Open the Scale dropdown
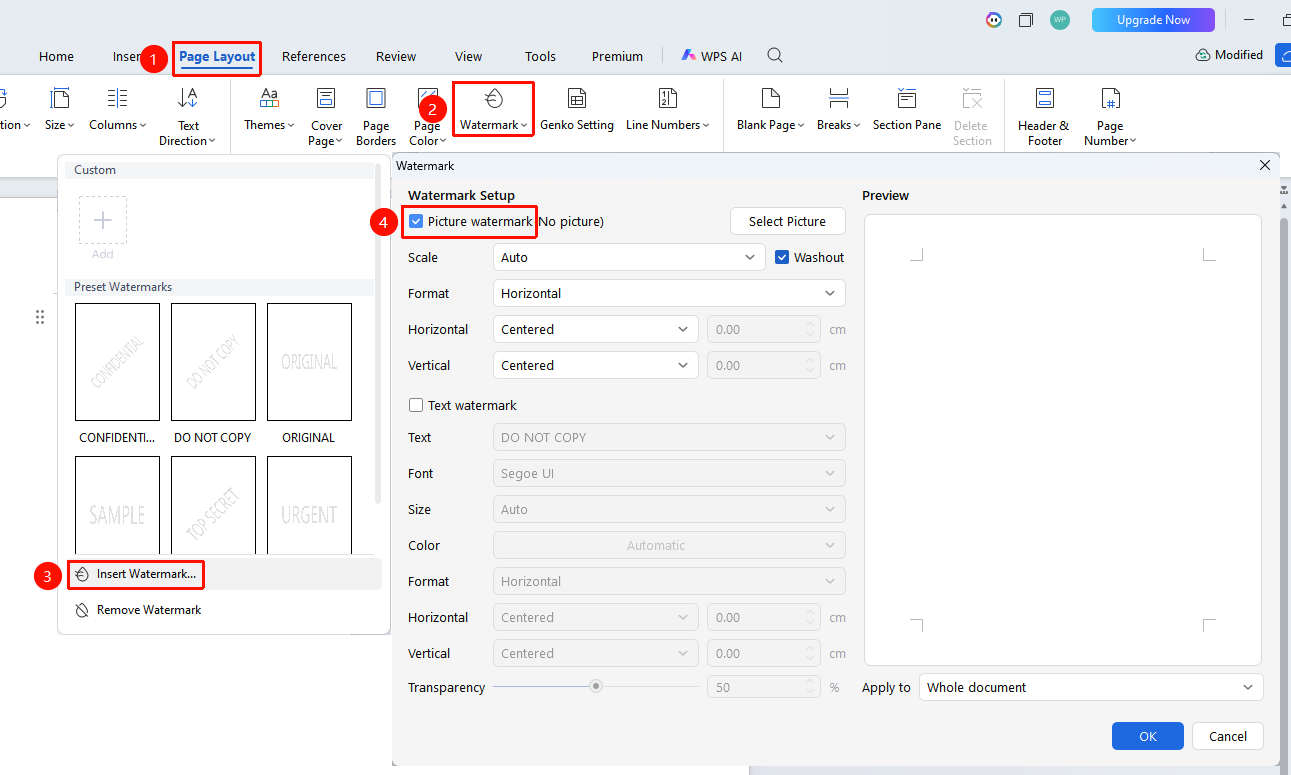 point(629,257)
